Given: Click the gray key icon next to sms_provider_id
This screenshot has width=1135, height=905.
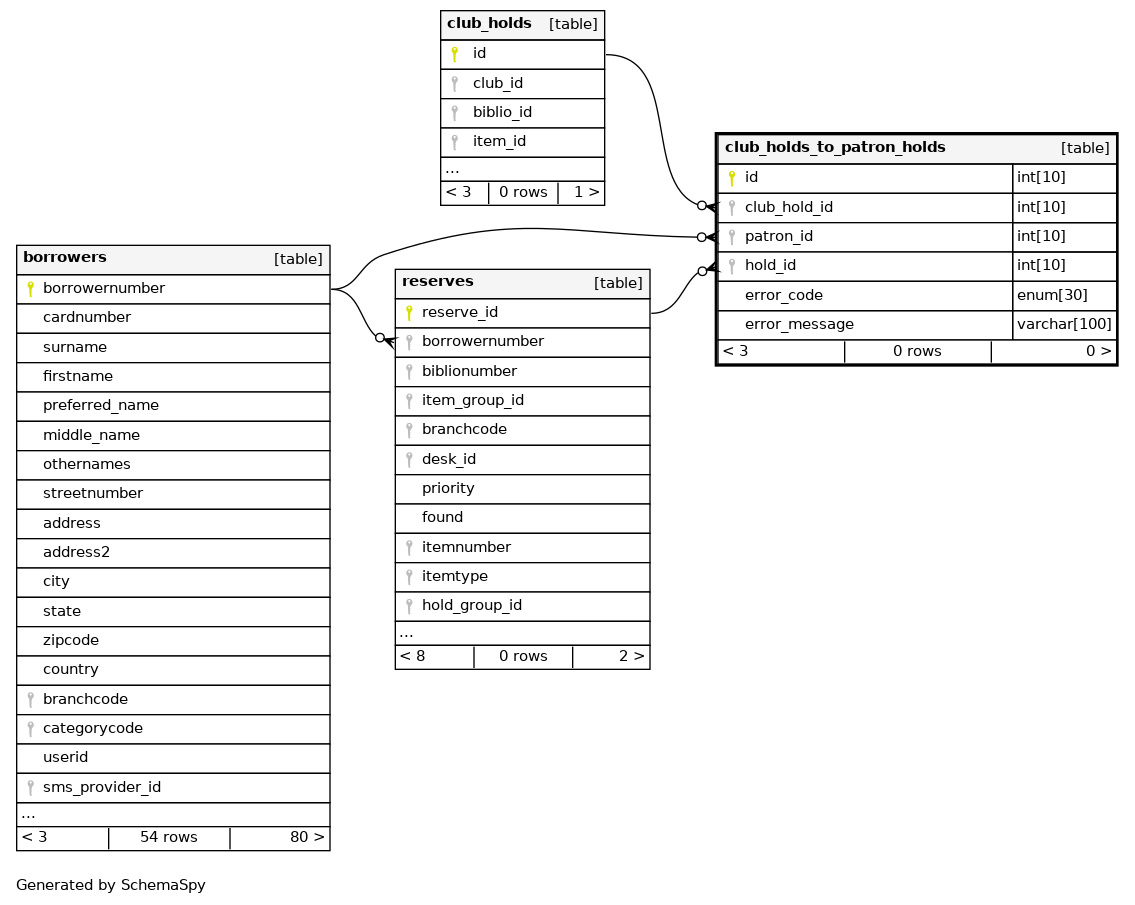Looking at the screenshot, I should pyautogui.click(x=30, y=788).
